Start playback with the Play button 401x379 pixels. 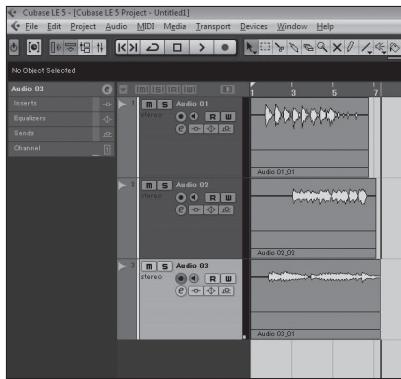pos(201,47)
